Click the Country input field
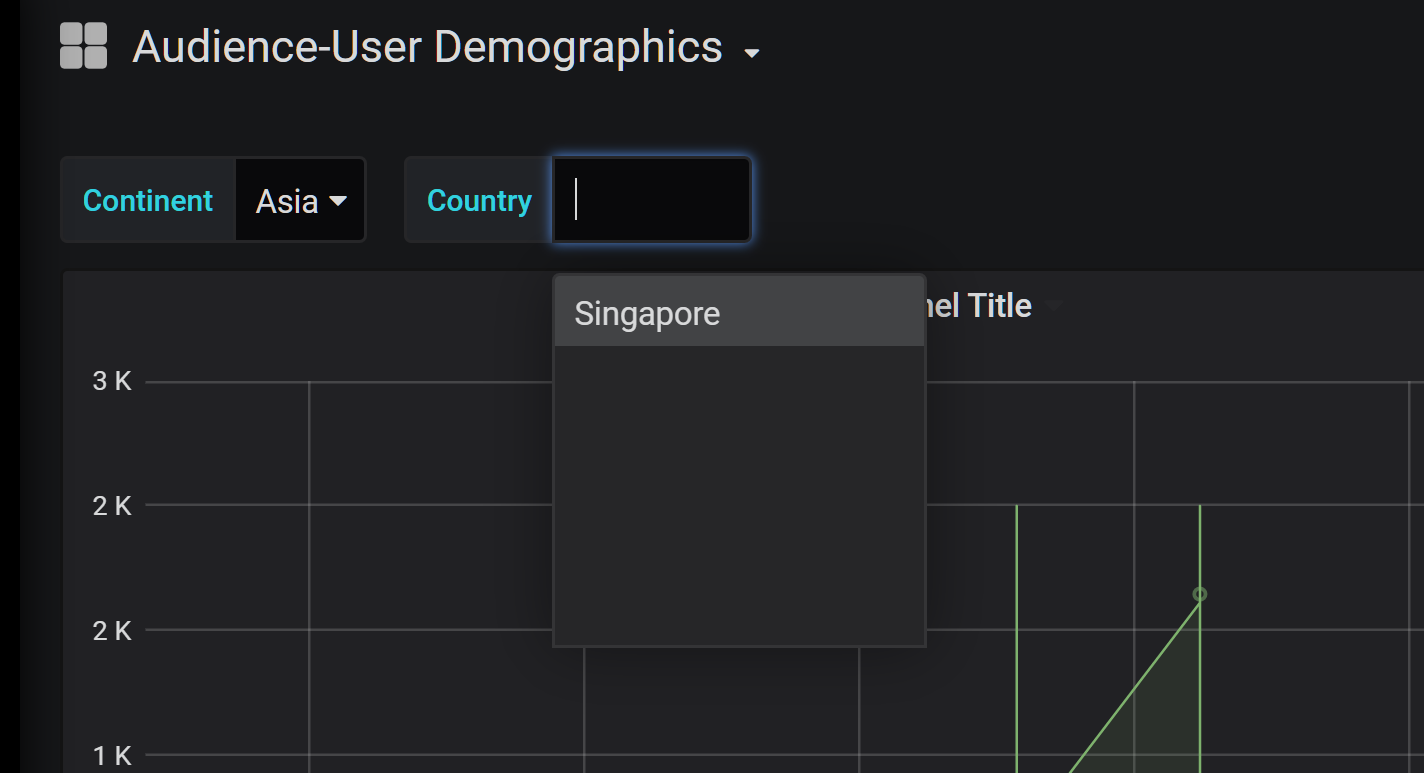1424x773 pixels. click(x=650, y=199)
